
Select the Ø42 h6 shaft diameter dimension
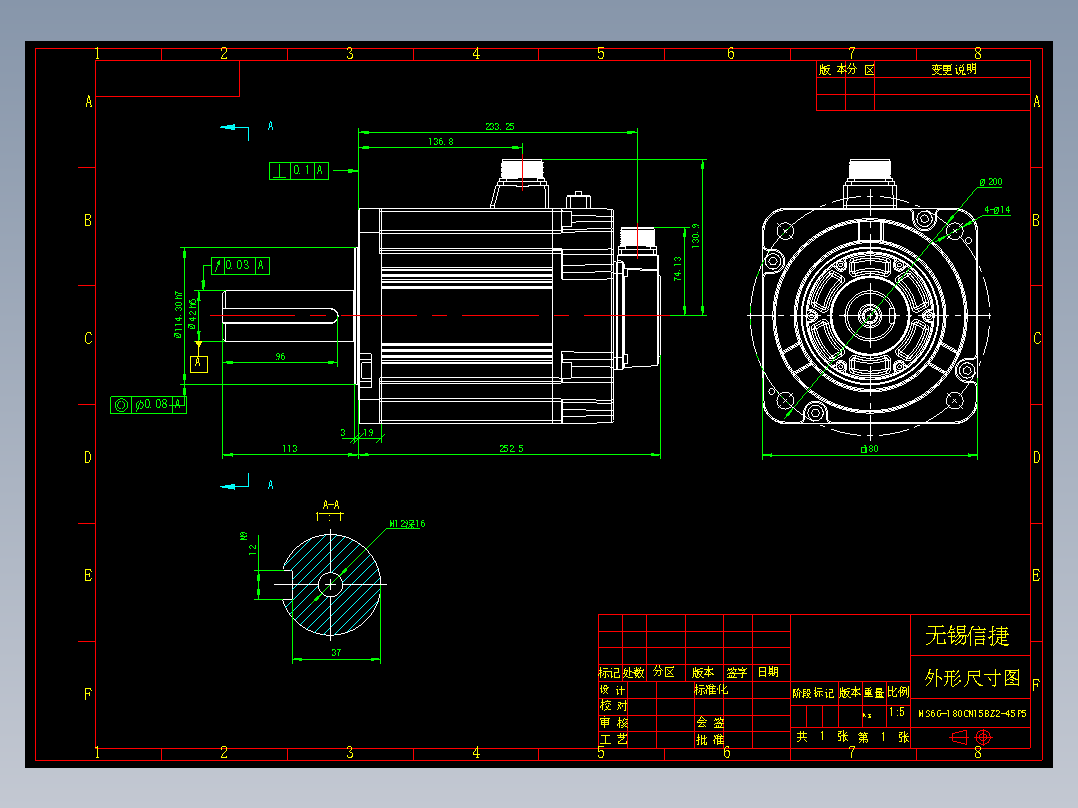192,314
